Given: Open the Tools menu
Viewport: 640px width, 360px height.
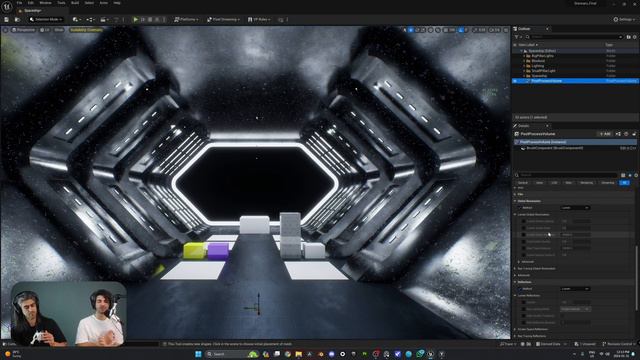Looking at the screenshot, I should pyautogui.click(x=61, y=3).
